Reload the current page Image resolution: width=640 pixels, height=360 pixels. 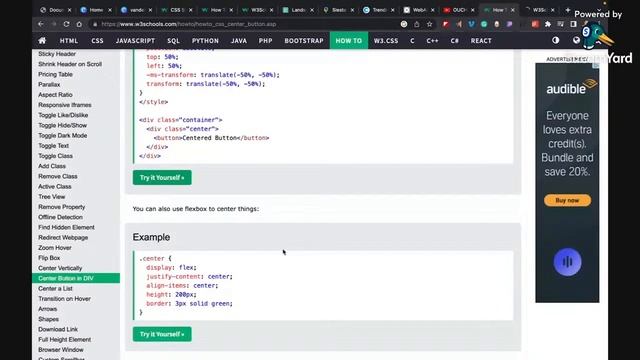[x=66, y=24]
